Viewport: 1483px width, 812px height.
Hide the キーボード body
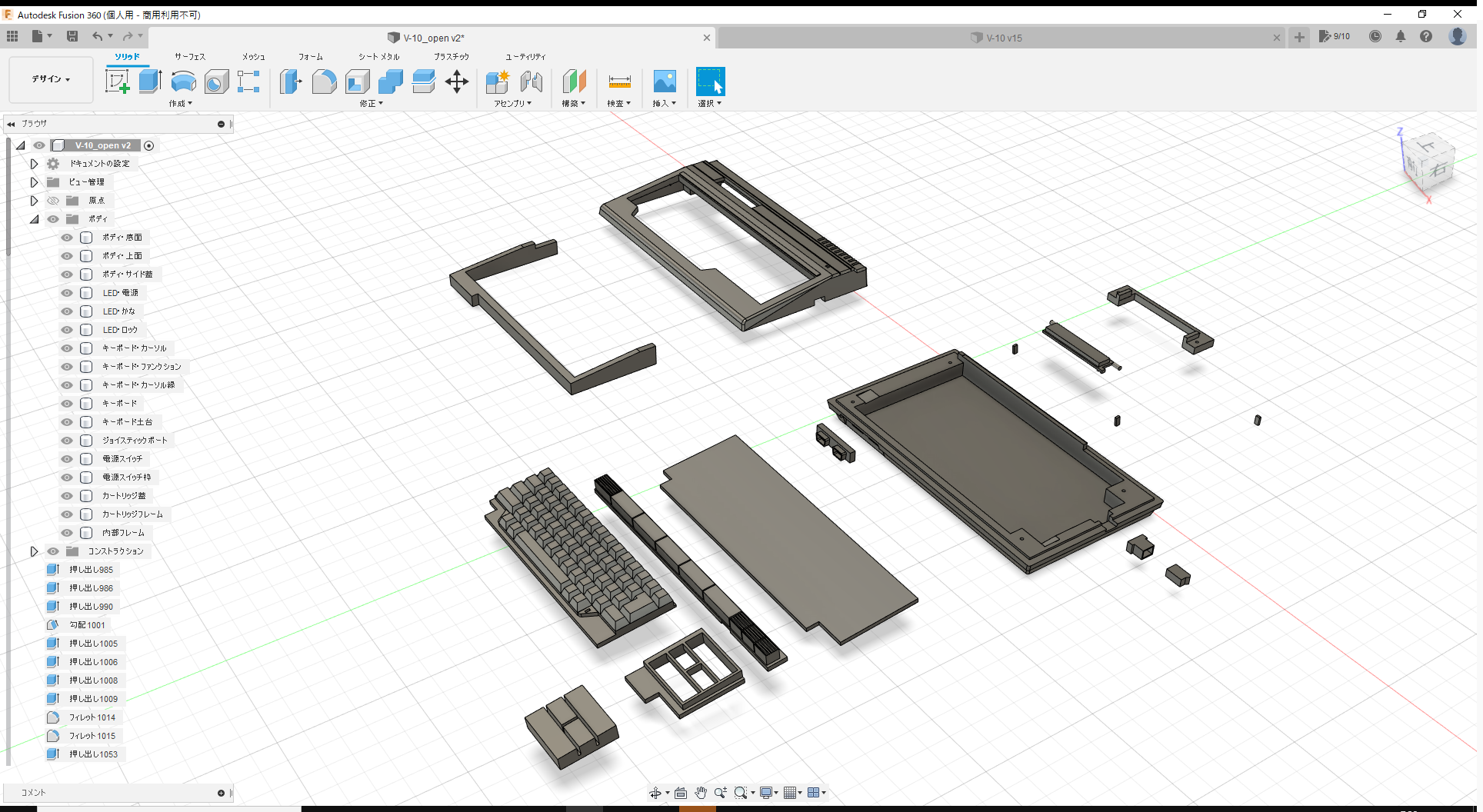pyautogui.click(x=66, y=404)
